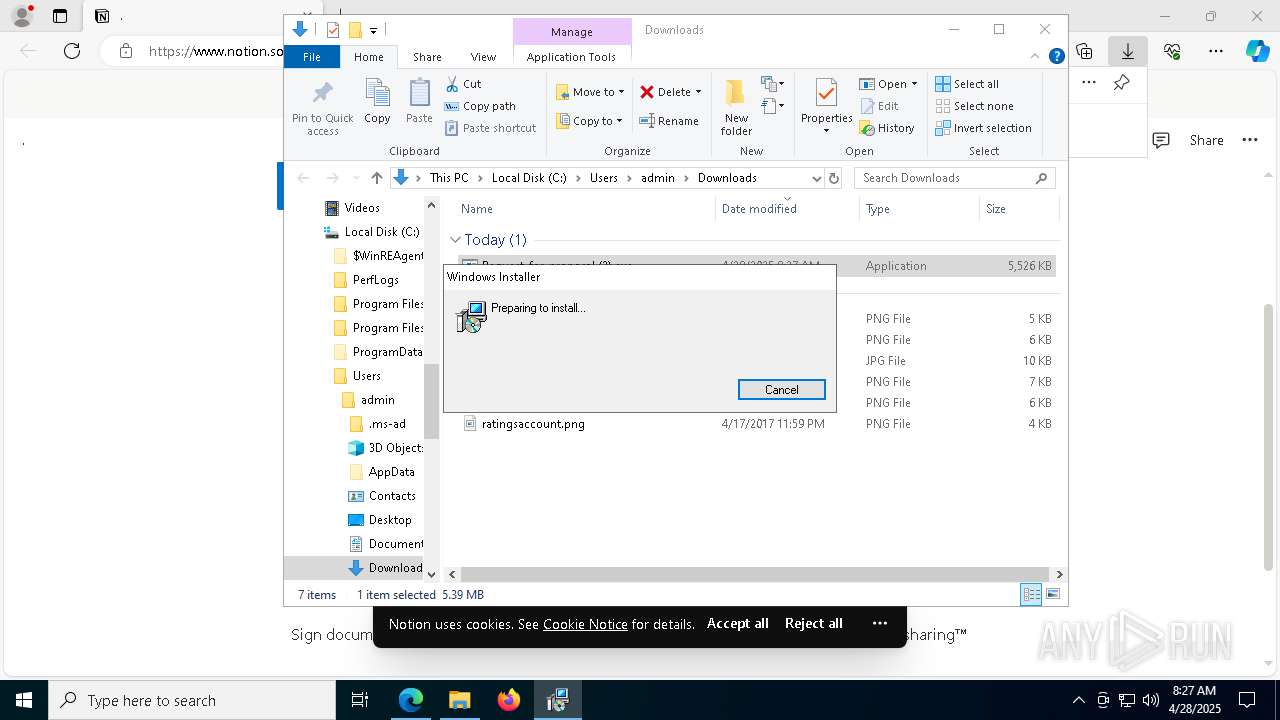Open recent locations dropdown arrow
This screenshot has height=720, width=1280.
[354, 178]
